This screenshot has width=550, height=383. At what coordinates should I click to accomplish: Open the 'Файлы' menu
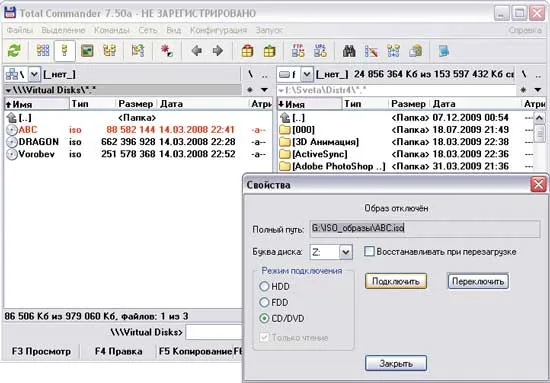click(20, 30)
